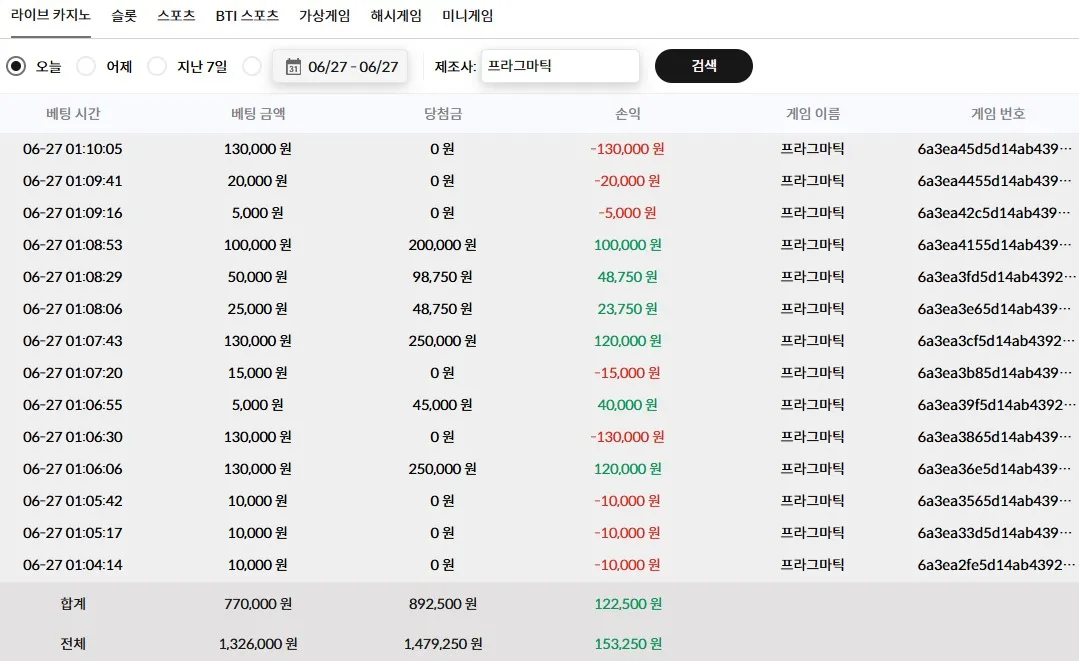Image resolution: width=1079 pixels, height=661 pixels.
Task: Click the 베팅 시간 column header
Action: (73, 113)
